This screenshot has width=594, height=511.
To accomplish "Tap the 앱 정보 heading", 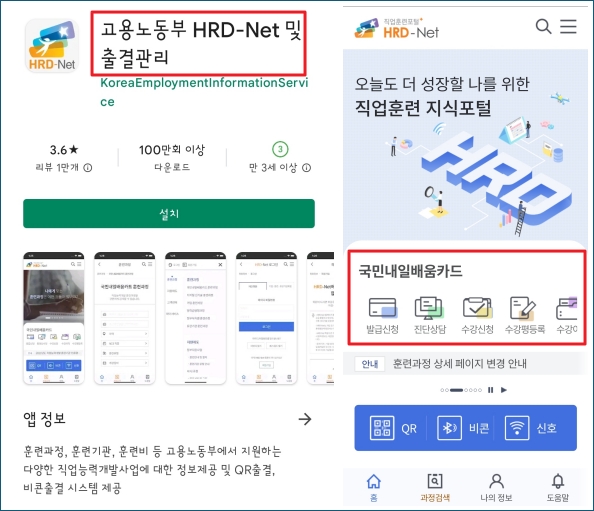I will click(44, 419).
